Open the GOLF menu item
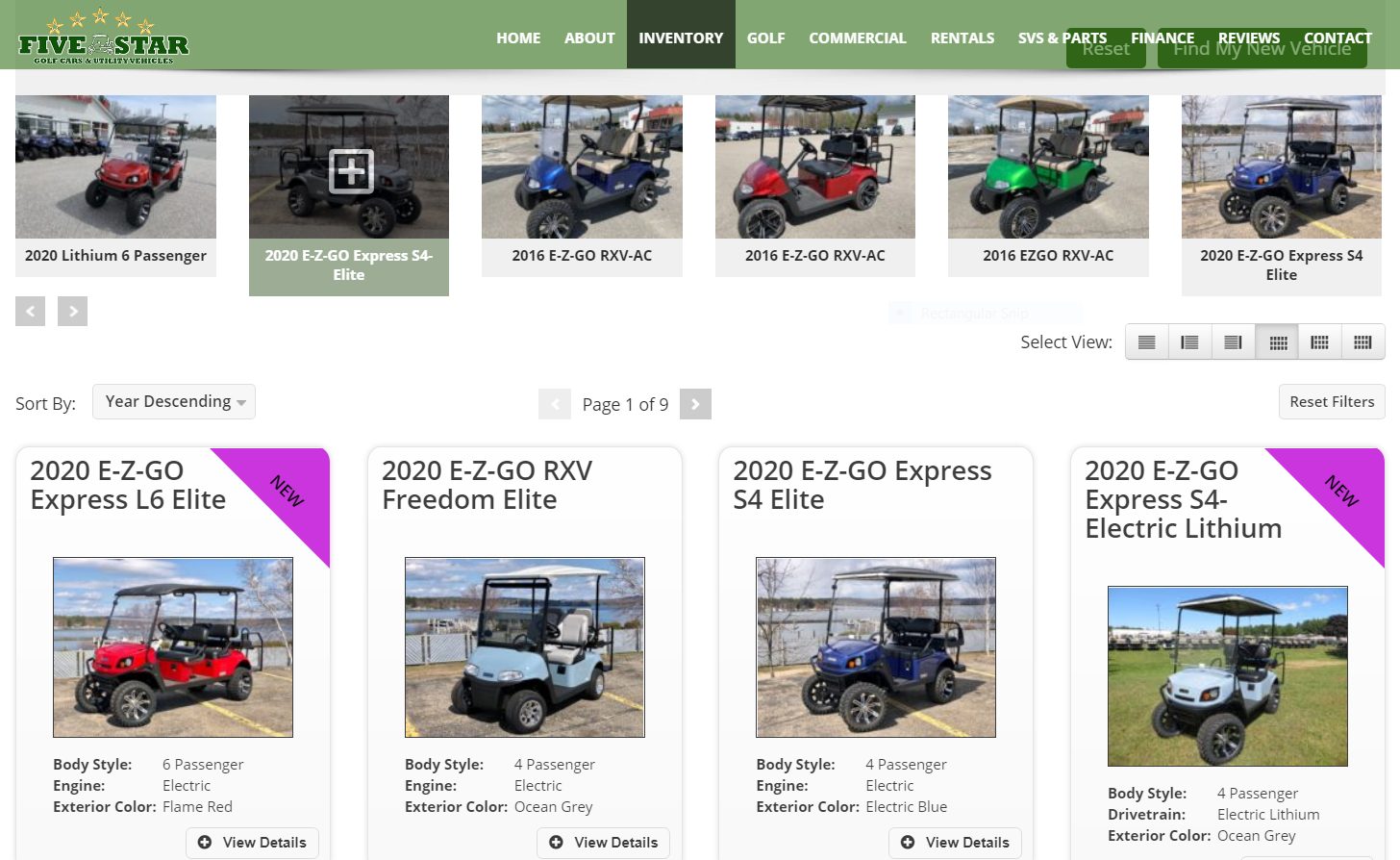Image resolution: width=1400 pixels, height=860 pixels. click(766, 38)
